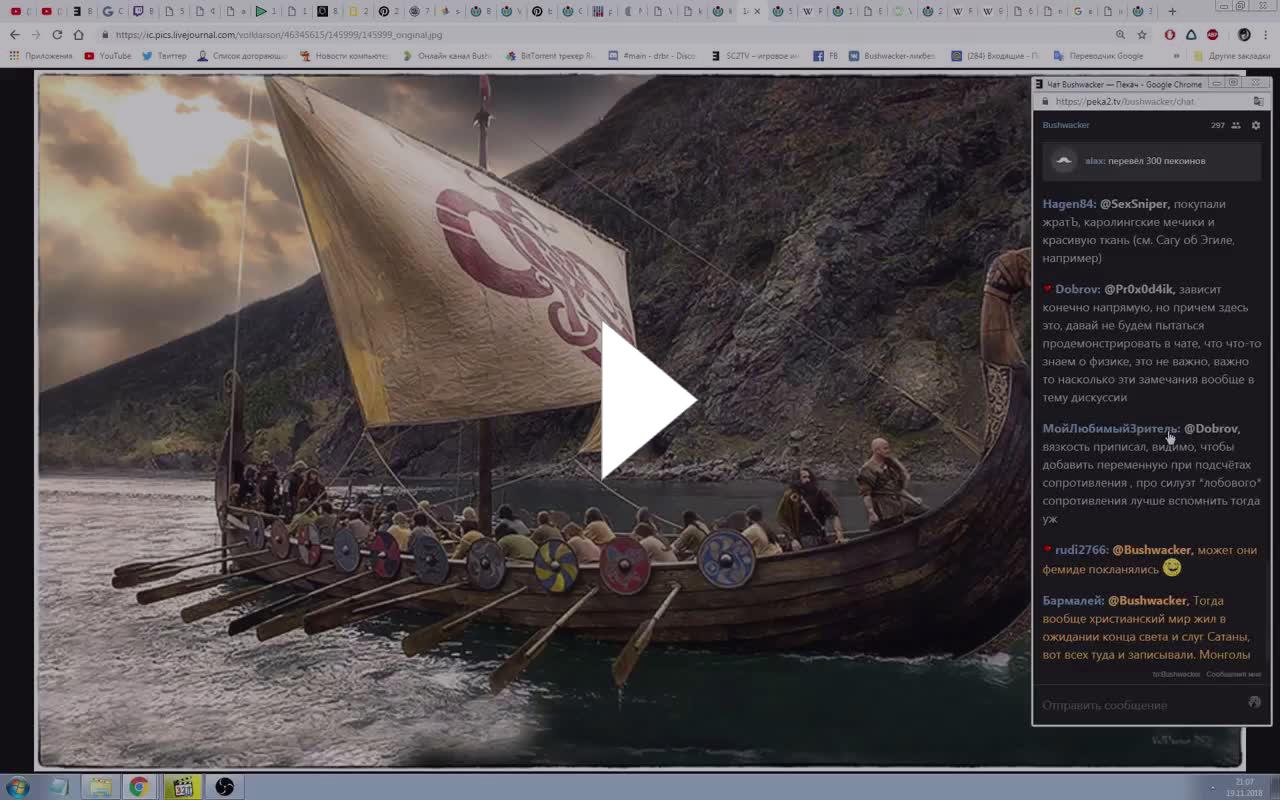This screenshot has height=800, width=1280.
Task: Open Windows Start menu
Action: coord(17,786)
